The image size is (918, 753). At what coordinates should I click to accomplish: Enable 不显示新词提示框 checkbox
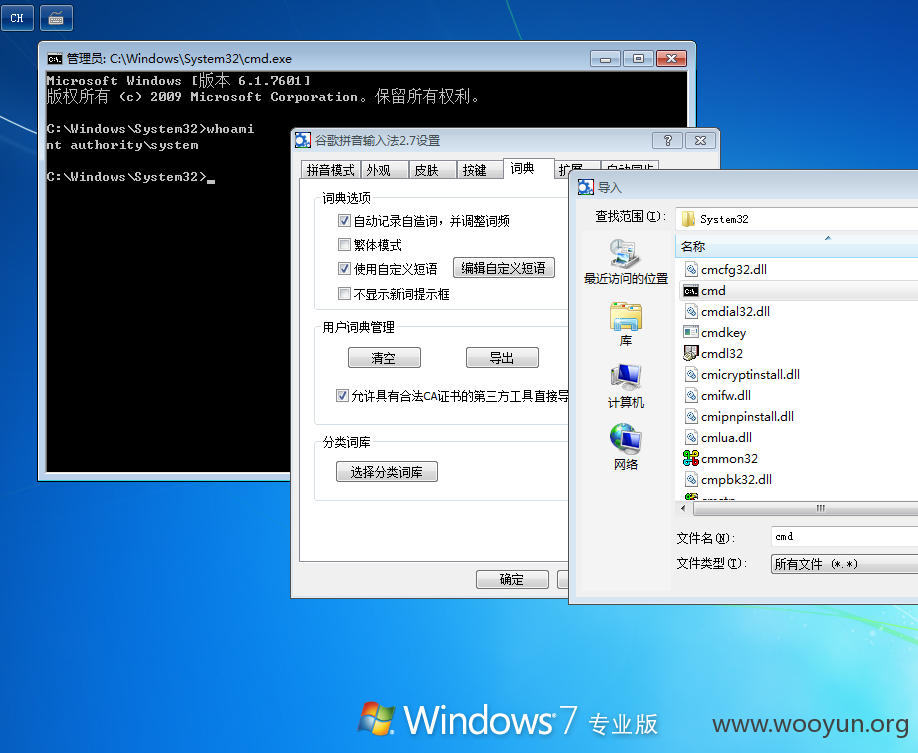344,294
